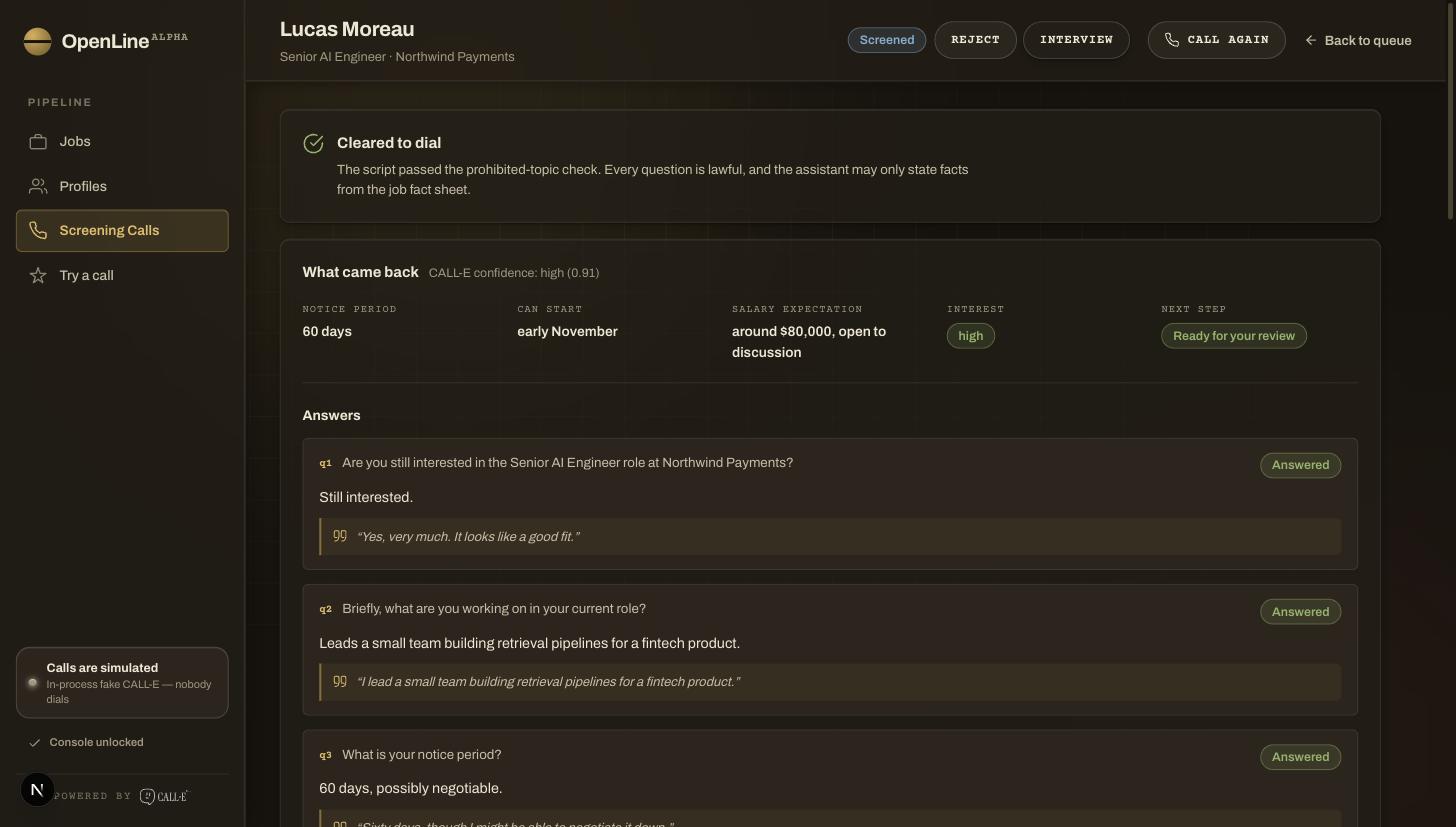Click the Still interested summary text
1456x827 pixels.
click(x=366, y=497)
